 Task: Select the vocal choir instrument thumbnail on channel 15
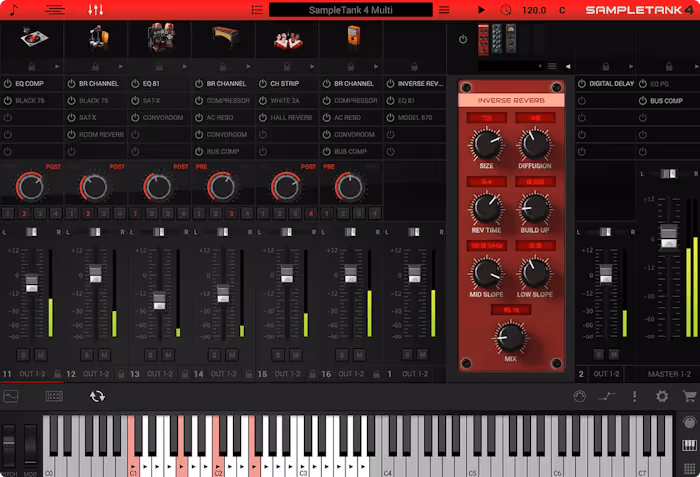(x=288, y=40)
